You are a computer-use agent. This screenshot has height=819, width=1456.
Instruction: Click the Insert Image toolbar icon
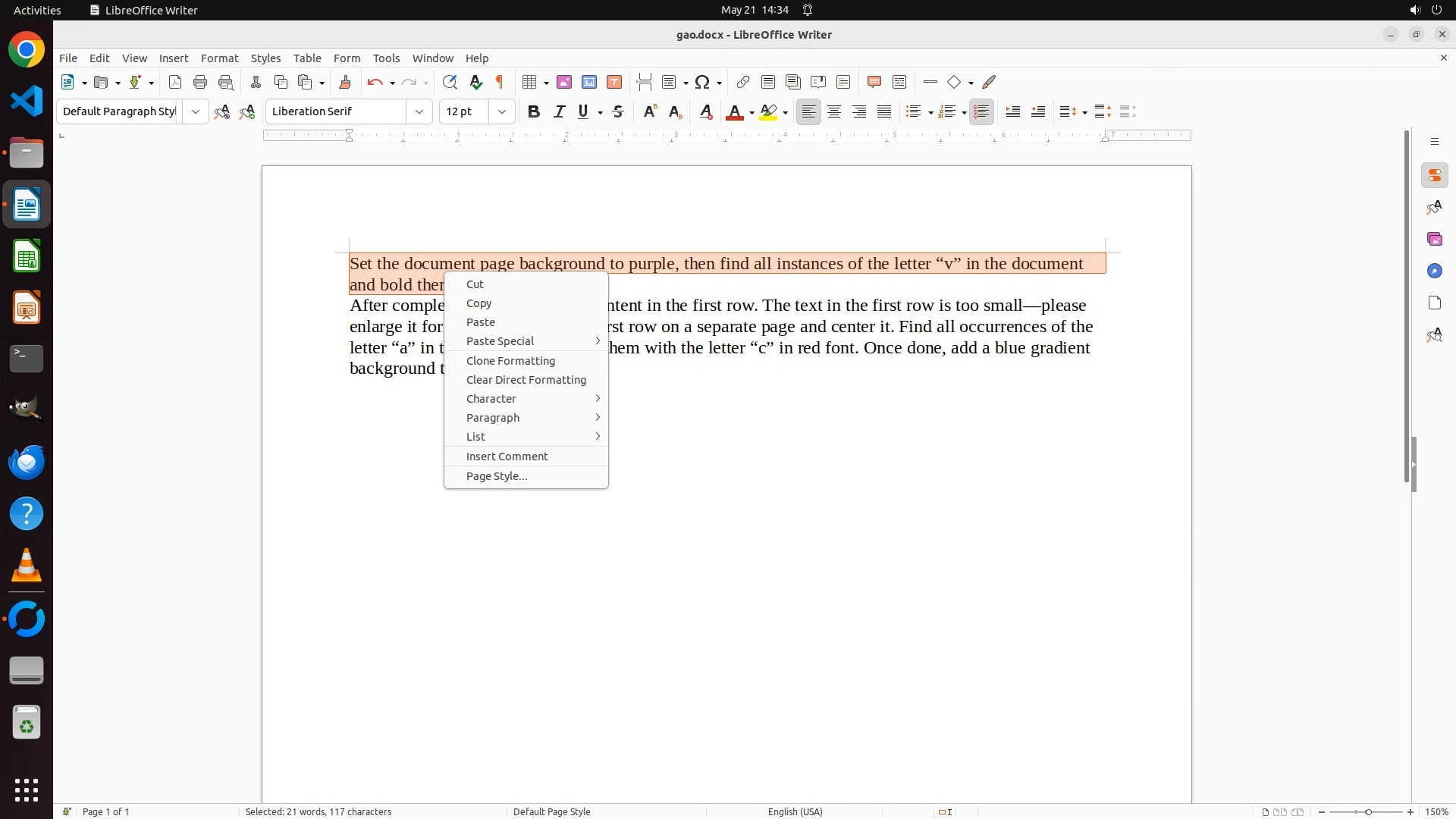(x=564, y=82)
